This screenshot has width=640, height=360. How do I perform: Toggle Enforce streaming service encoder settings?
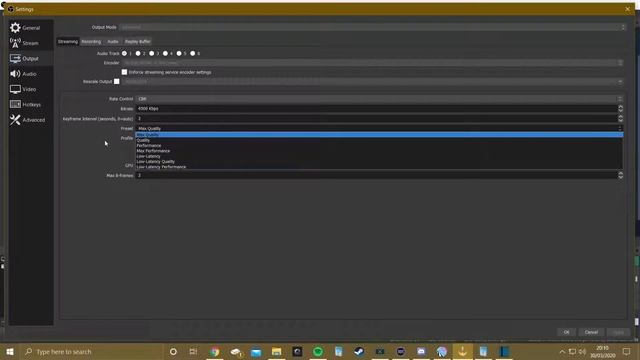tap(124, 72)
